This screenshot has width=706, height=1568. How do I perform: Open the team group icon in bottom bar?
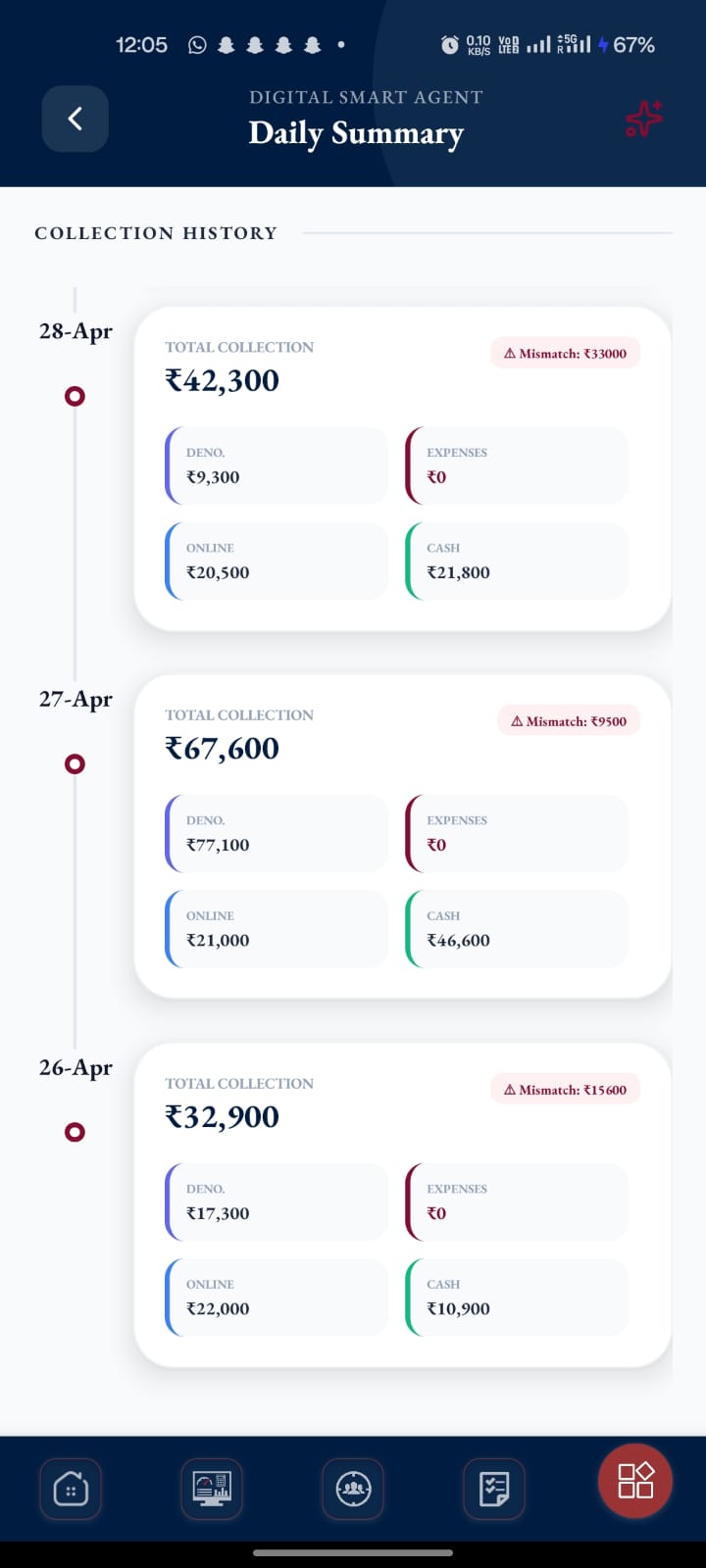(x=353, y=1490)
